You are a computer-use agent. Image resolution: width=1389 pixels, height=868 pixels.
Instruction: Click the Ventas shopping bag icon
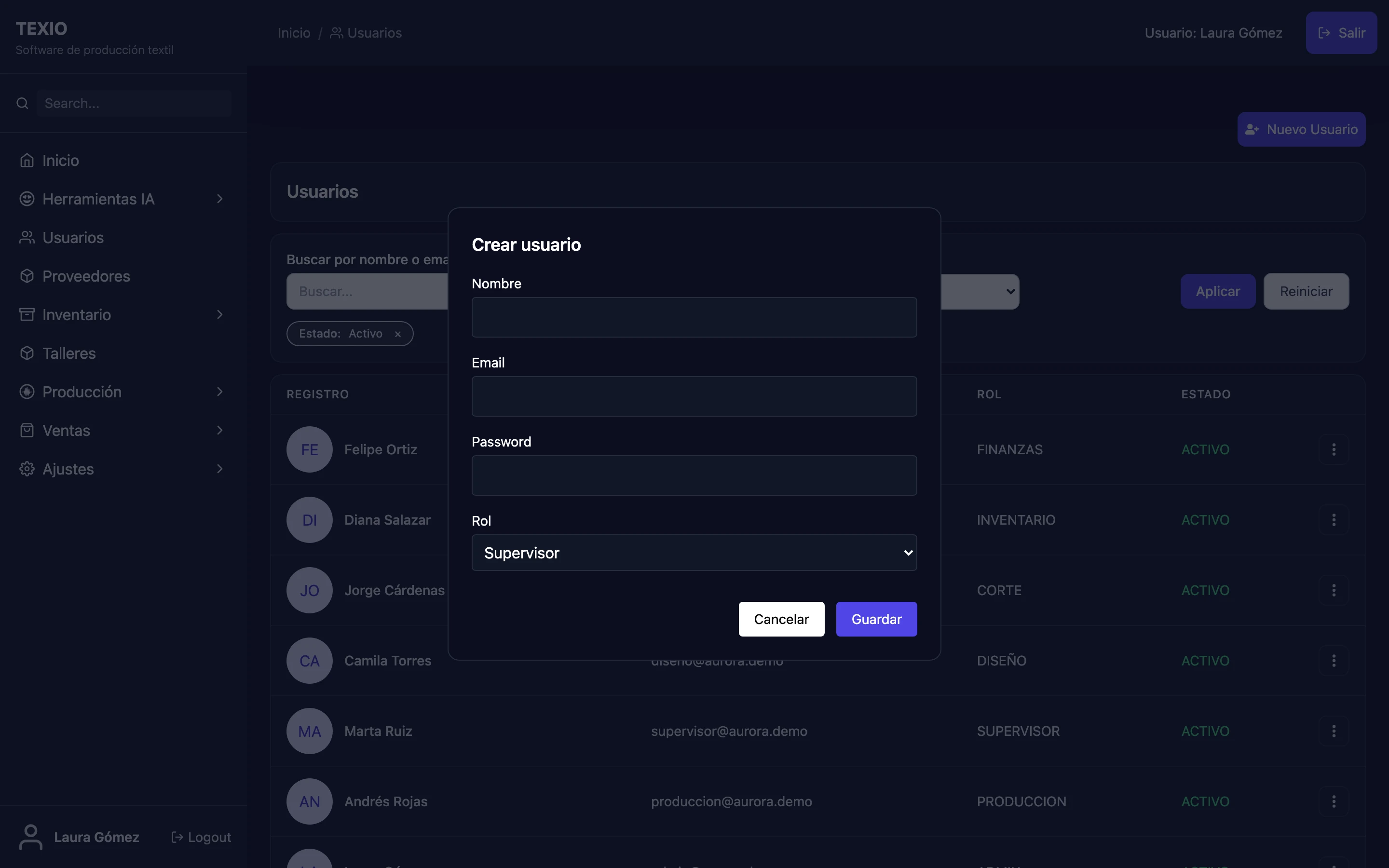(27, 430)
